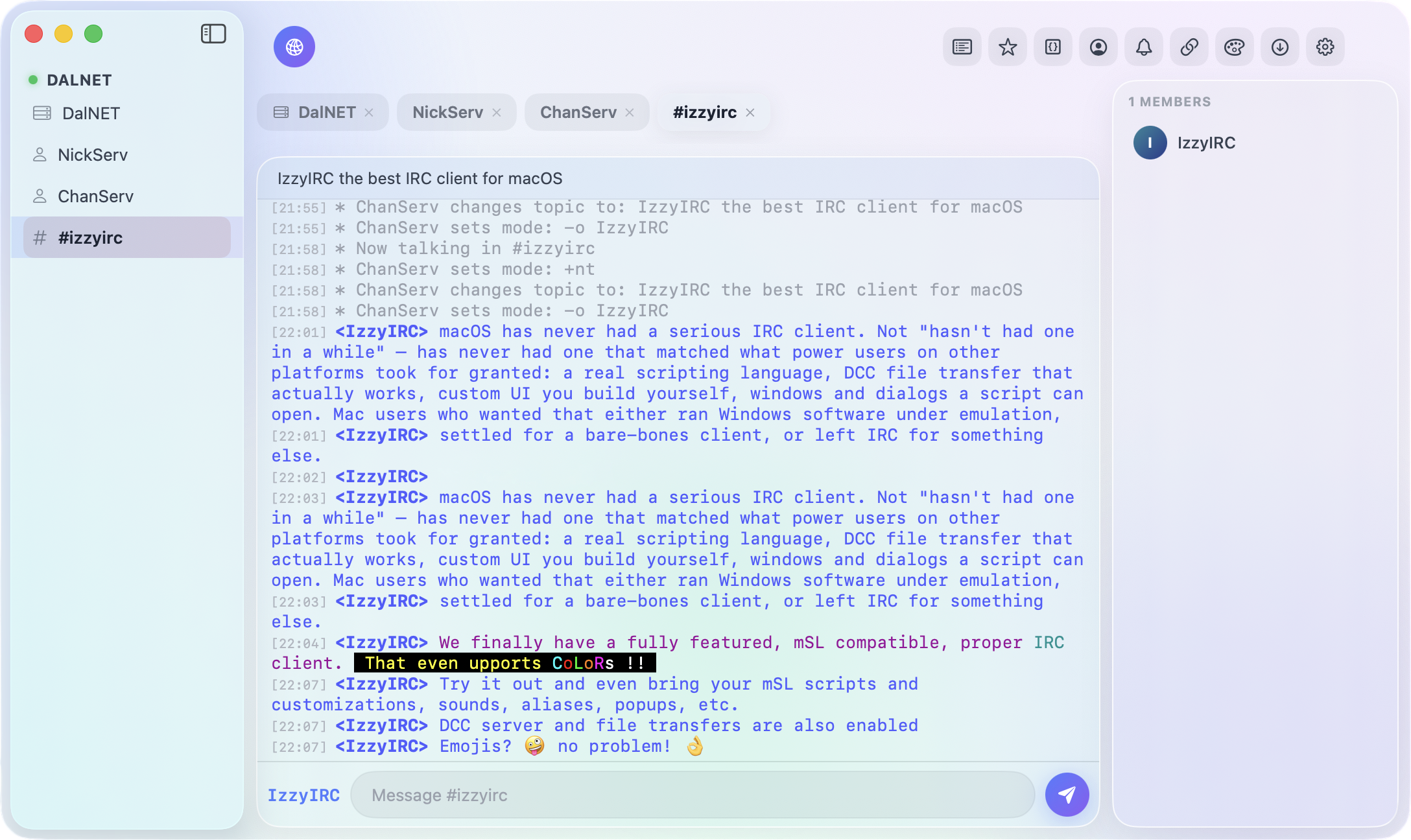Close the ChanServ tab

point(630,113)
